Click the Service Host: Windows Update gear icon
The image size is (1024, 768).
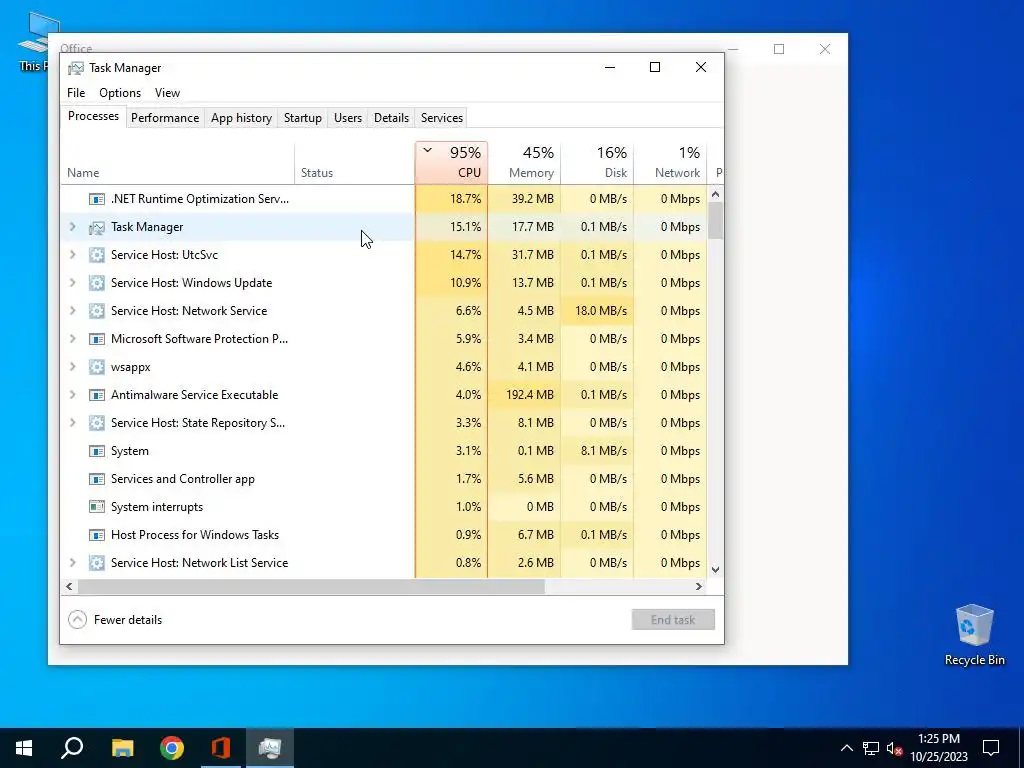[x=97, y=283]
